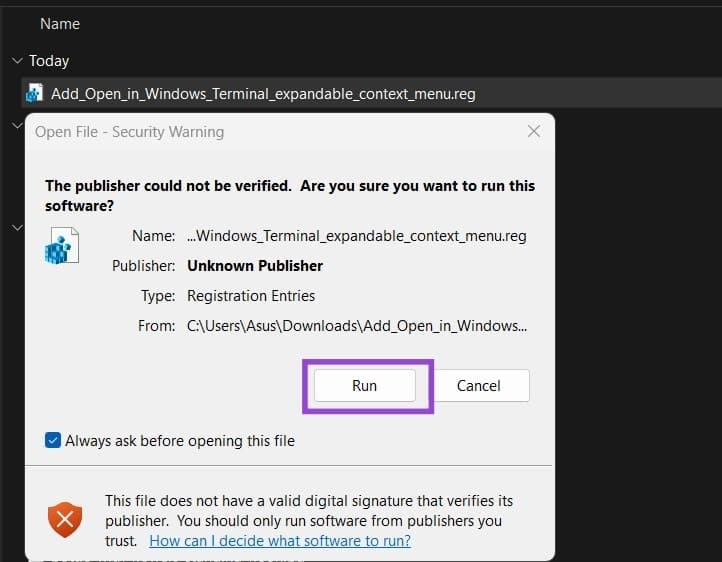
Task: Click the truncated file name in the dialog Name field
Action: click(357, 236)
